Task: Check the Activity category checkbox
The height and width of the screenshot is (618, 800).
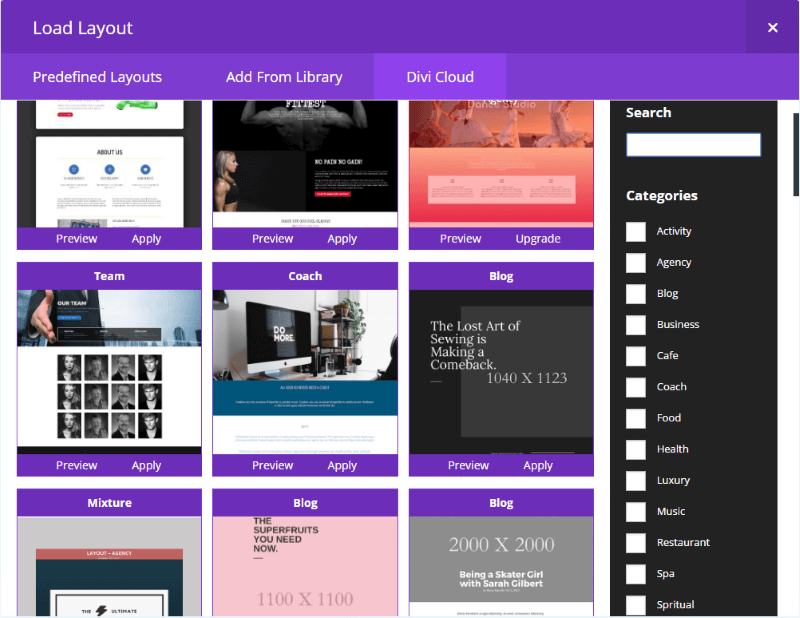Action: [636, 232]
